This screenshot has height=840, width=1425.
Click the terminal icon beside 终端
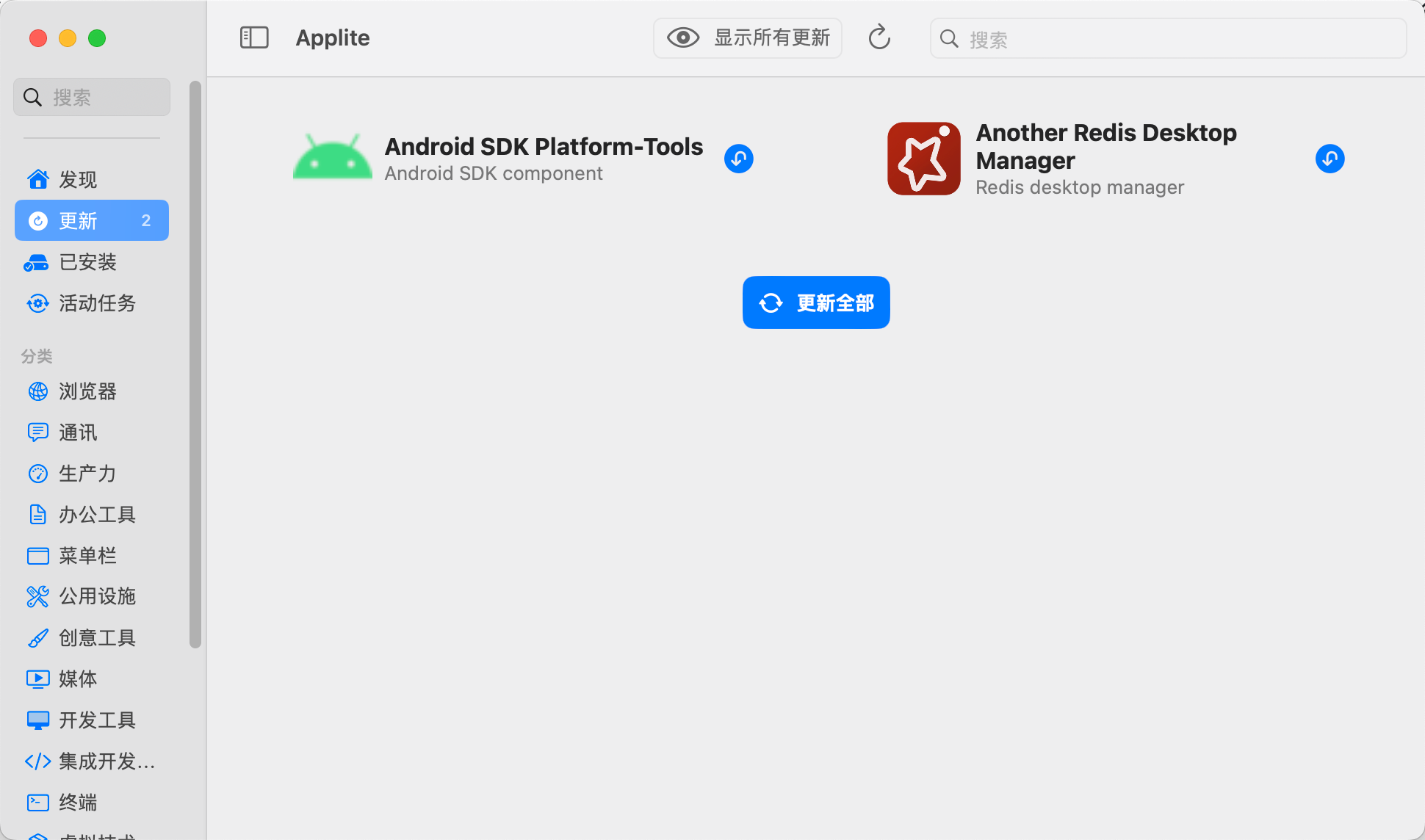point(38,803)
